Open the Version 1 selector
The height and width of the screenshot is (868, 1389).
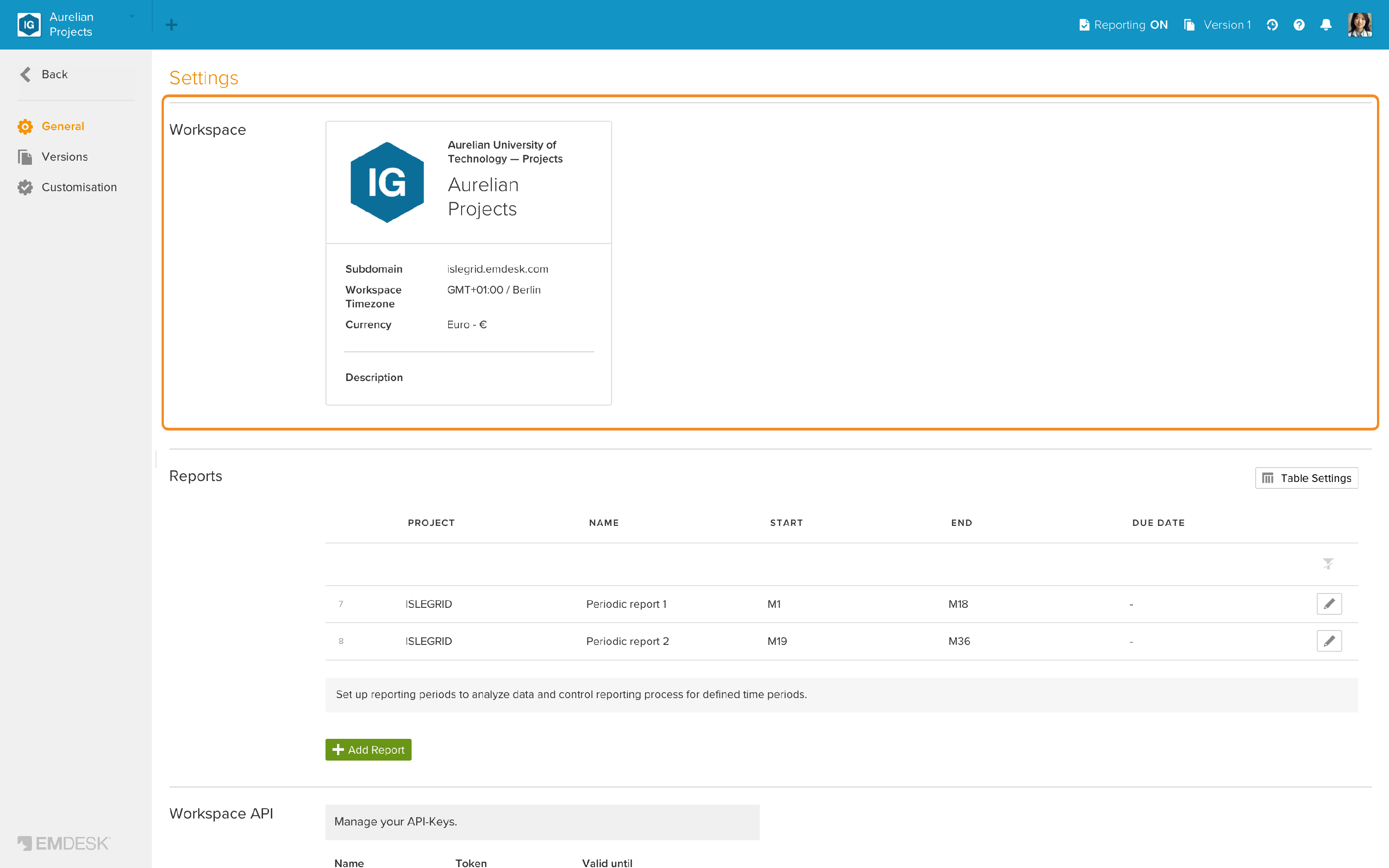(1217, 25)
